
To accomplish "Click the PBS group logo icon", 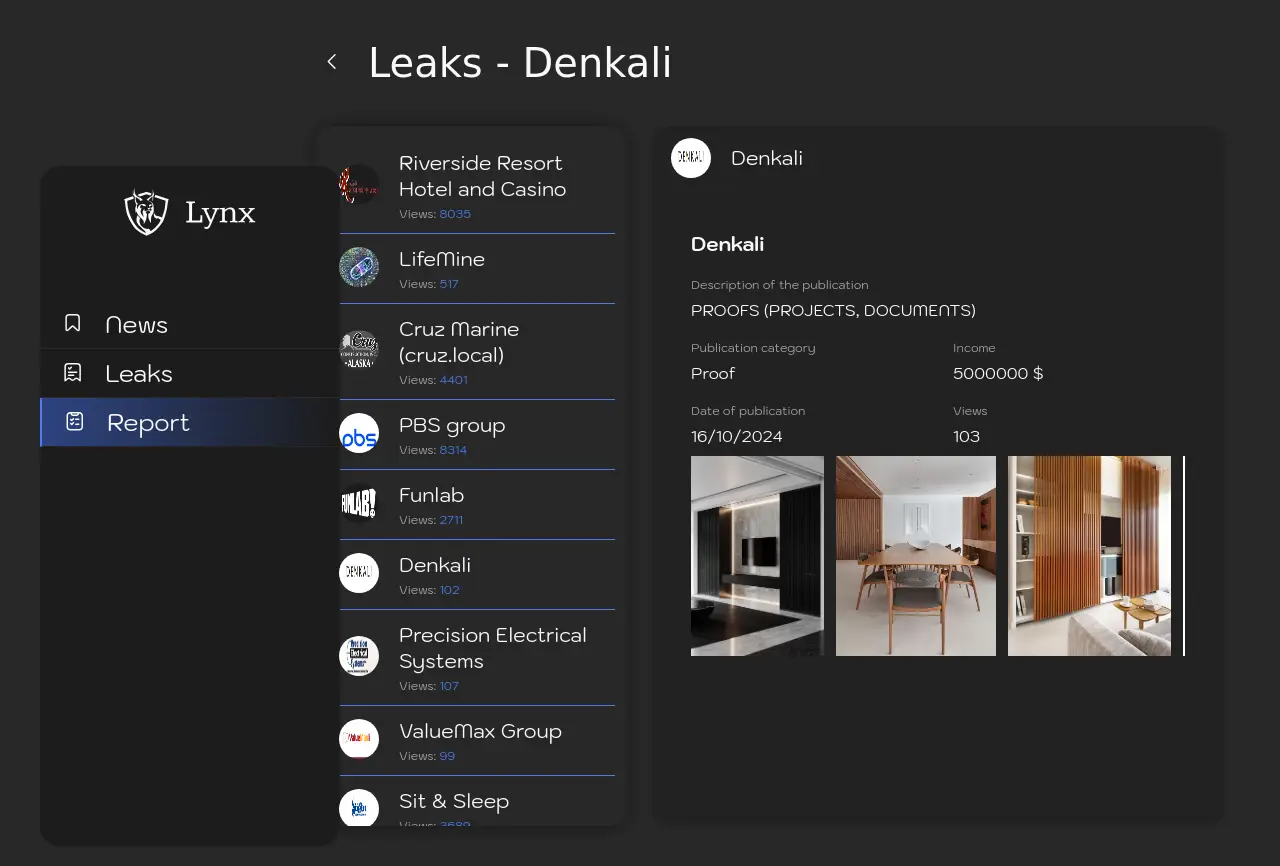I will [x=359, y=433].
